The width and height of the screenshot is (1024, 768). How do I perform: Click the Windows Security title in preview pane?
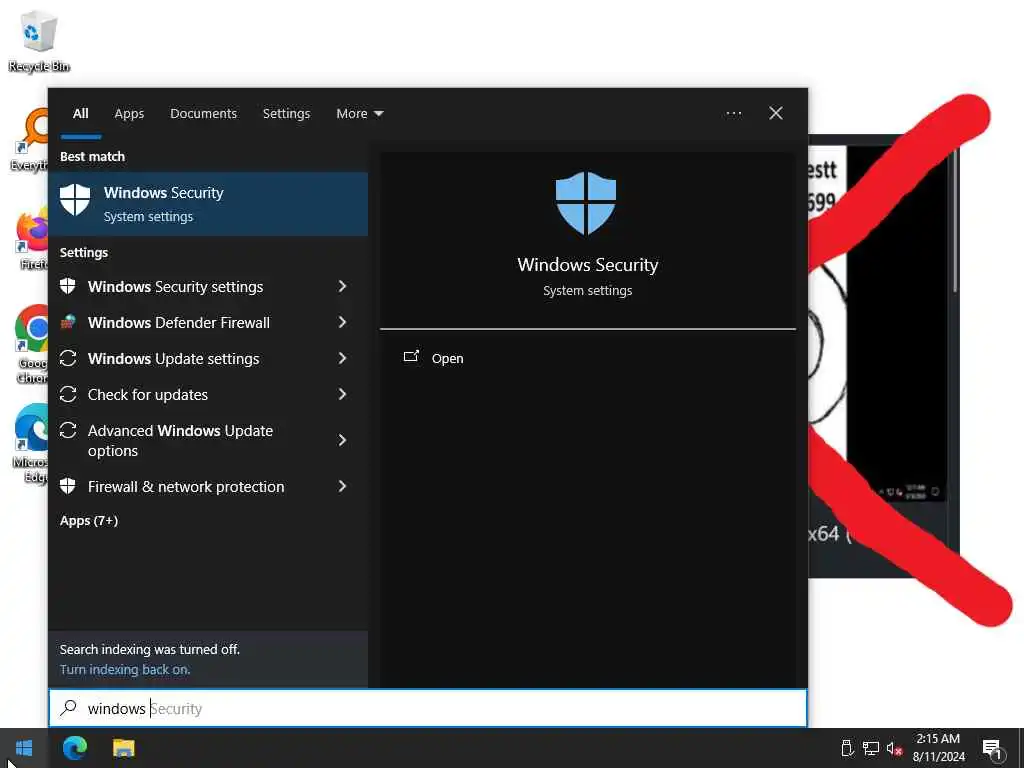tap(588, 264)
